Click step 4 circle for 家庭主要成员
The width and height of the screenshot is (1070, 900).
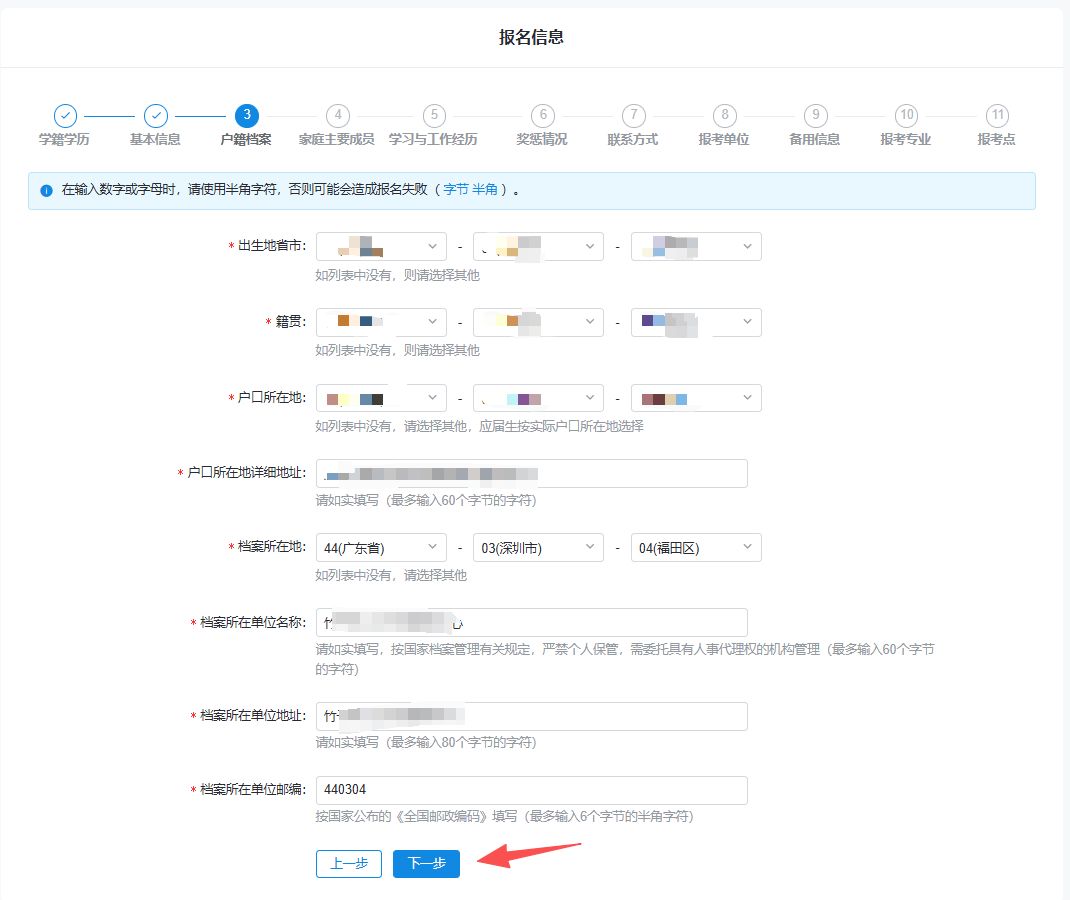(x=337, y=115)
